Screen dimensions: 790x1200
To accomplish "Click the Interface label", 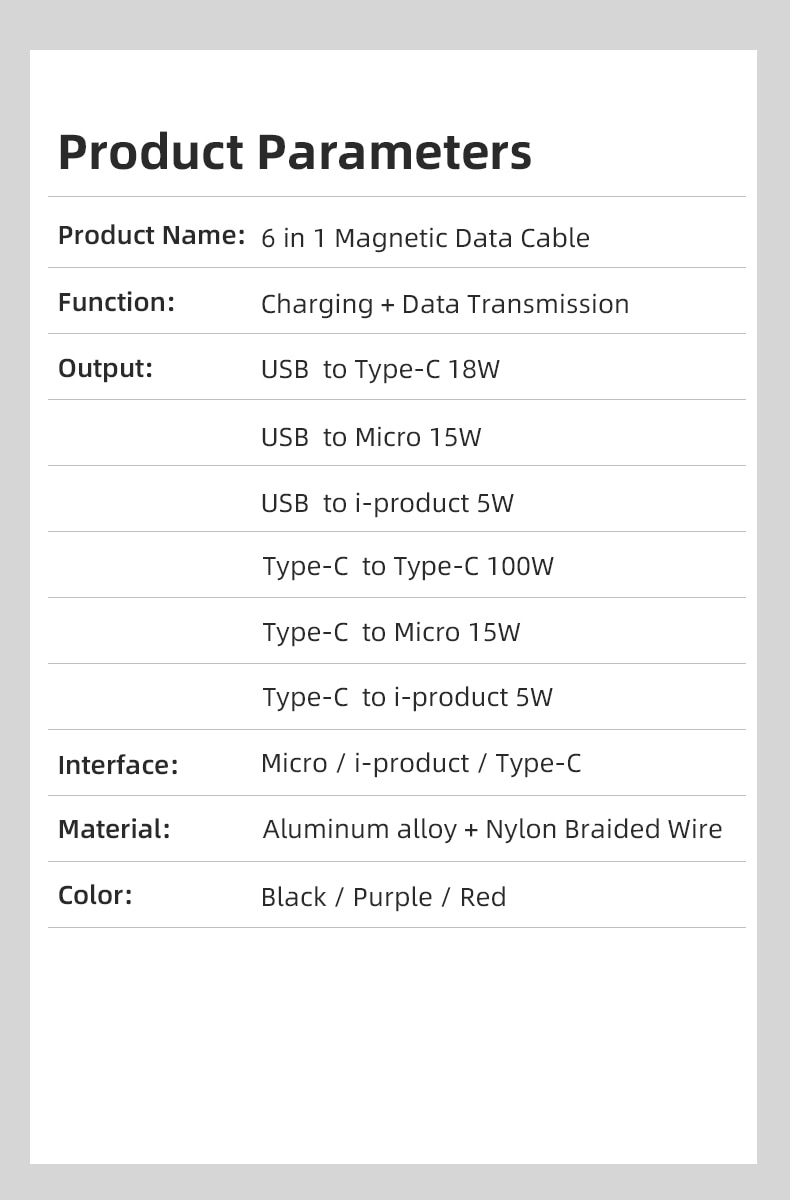I will 118,765.
